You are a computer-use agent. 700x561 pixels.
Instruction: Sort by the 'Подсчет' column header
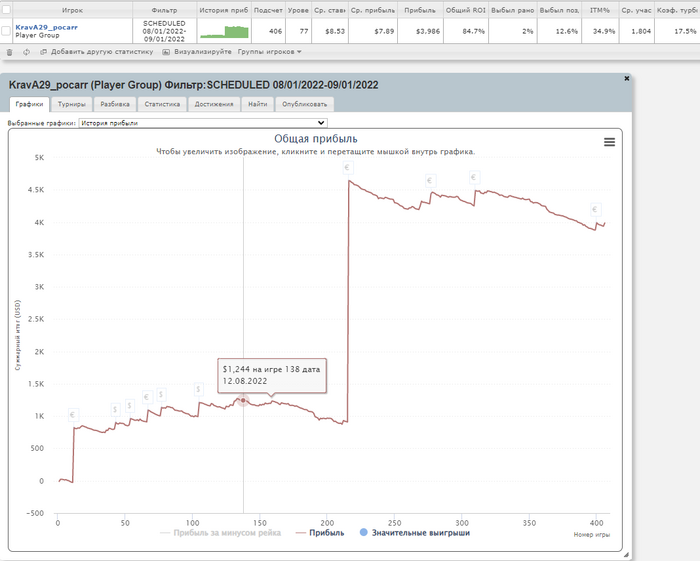[268, 10]
